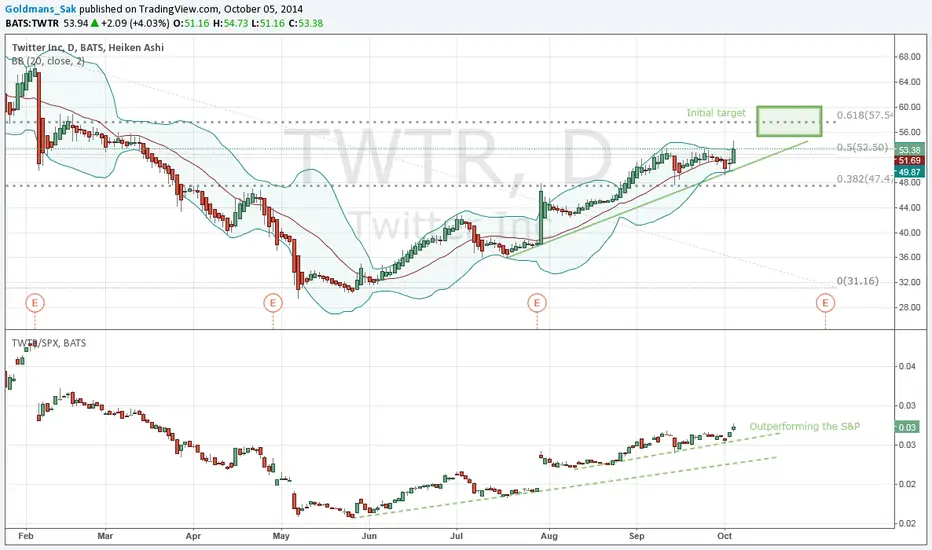The width and height of the screenshot is (932, 550).
Task: Click the Feb label on time axis
Action: [x=26, y=536]
